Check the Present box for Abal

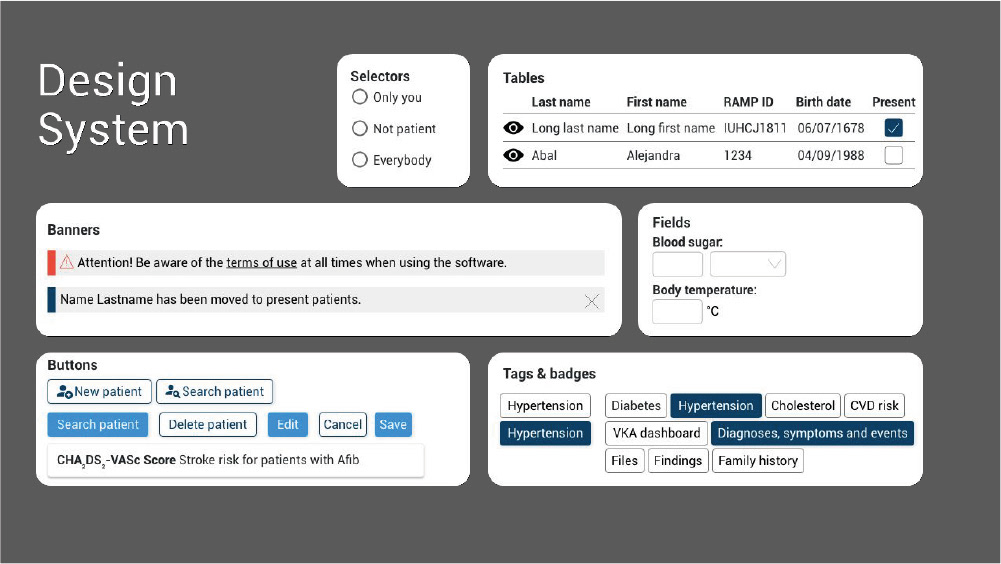(x=894, y=155)
